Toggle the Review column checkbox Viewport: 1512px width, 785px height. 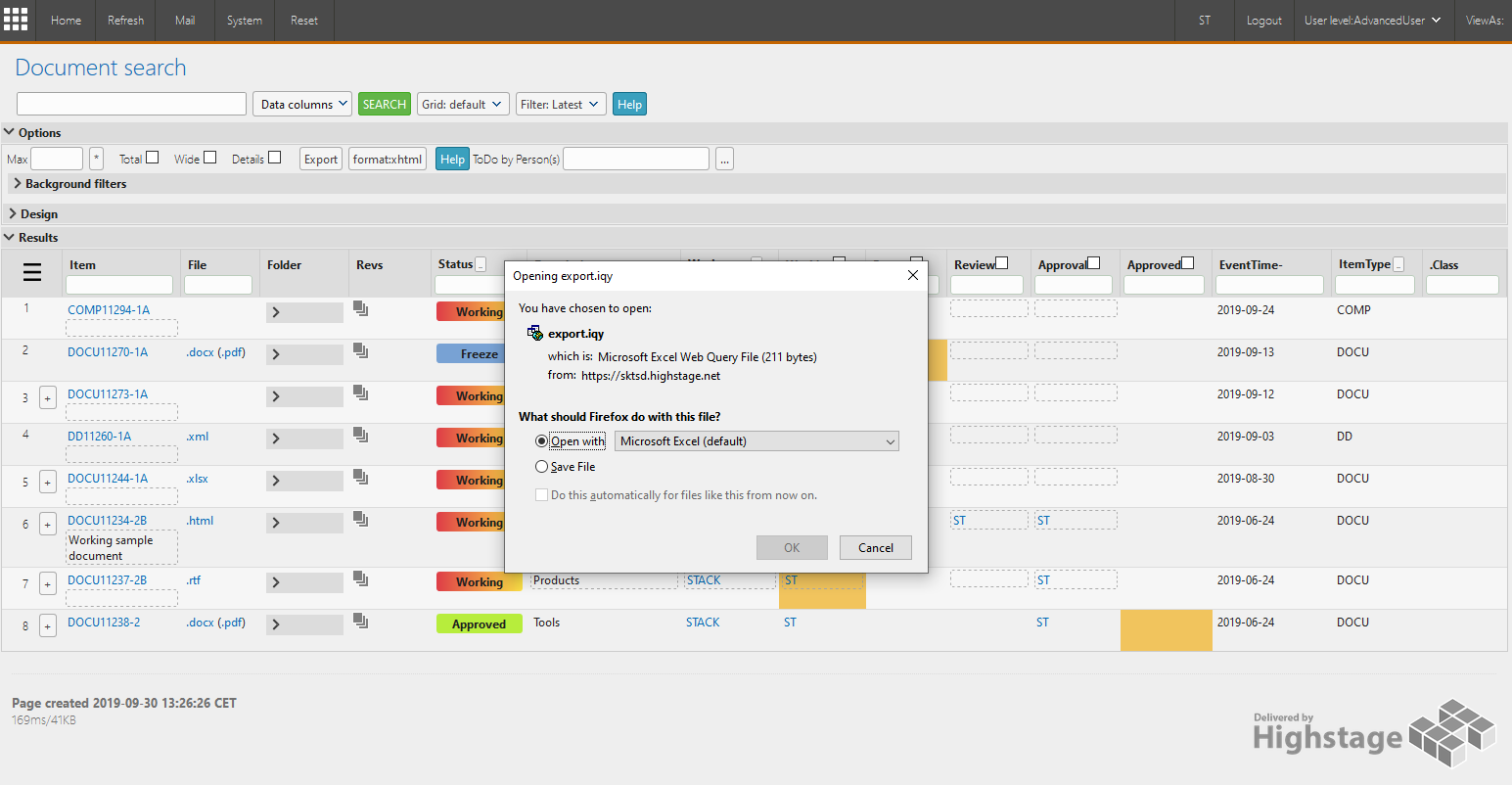1002,263
